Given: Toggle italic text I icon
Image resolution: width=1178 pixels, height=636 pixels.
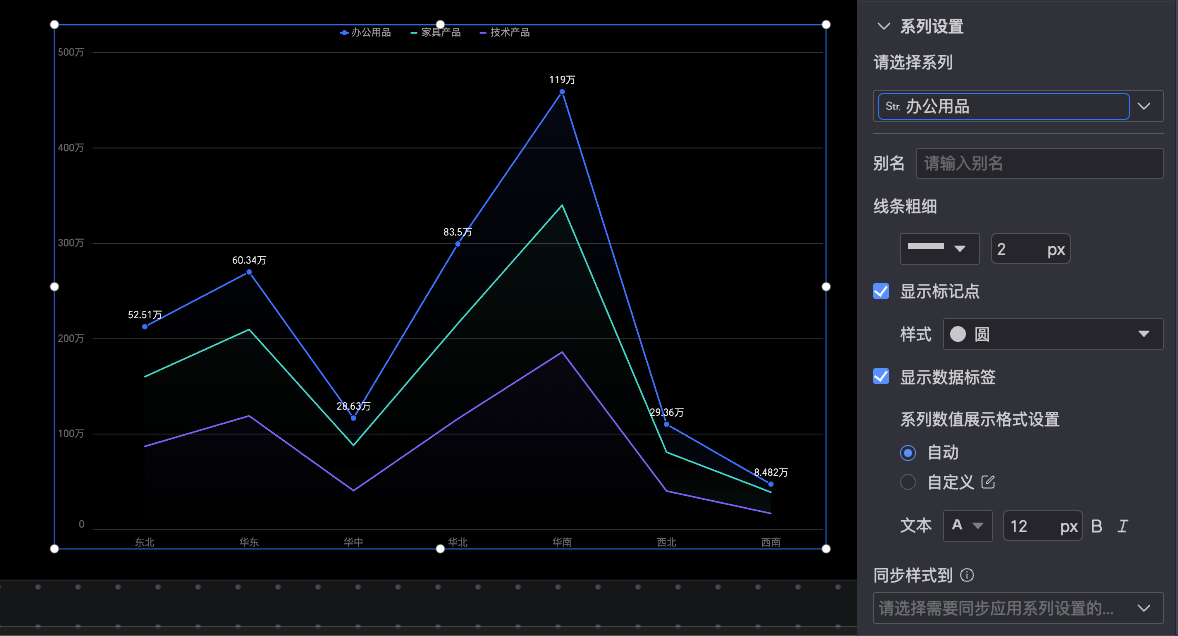Looking at the screenshot, I should [x=1122, y=526].
